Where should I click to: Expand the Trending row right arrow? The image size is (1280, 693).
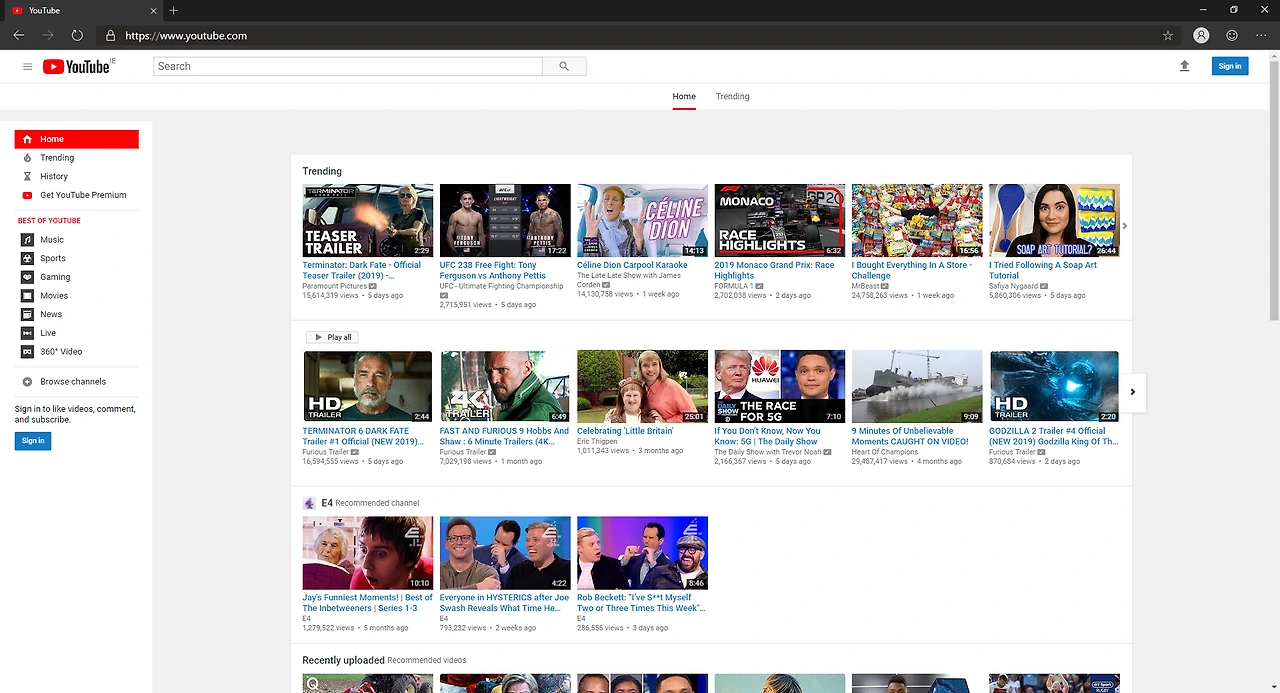[x=1125, y=226]
